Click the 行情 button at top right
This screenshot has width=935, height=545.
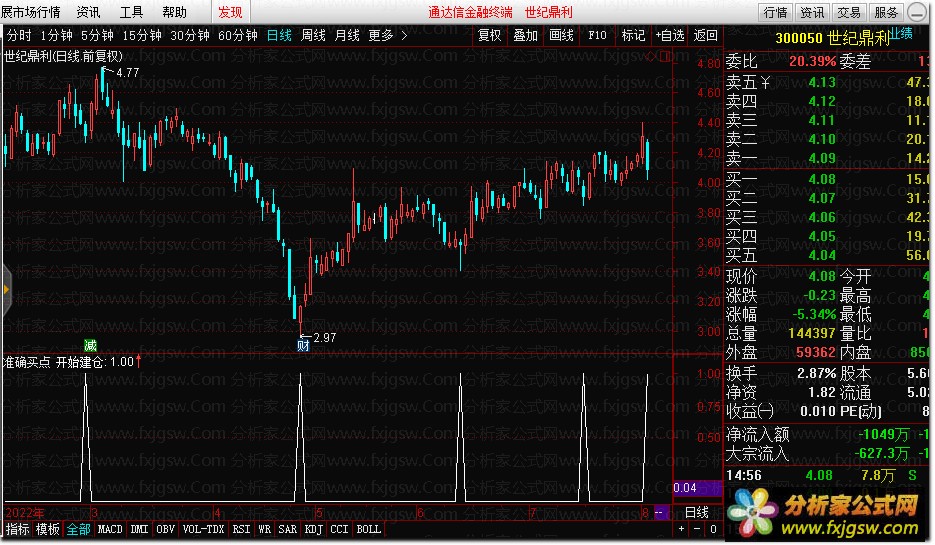pos(775,12)
